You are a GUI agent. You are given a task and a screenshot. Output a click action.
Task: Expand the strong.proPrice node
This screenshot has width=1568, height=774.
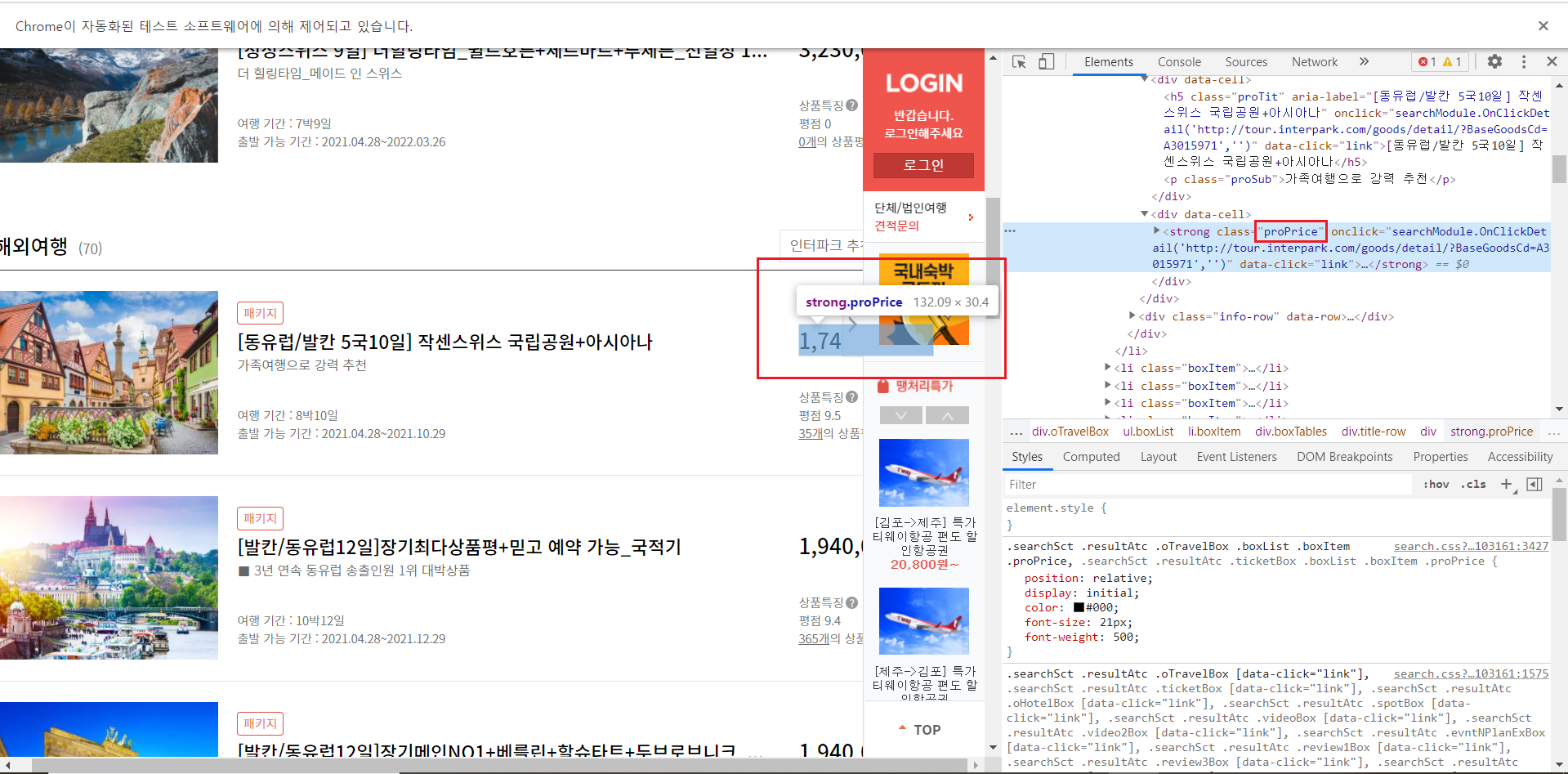coord(1156,231)
